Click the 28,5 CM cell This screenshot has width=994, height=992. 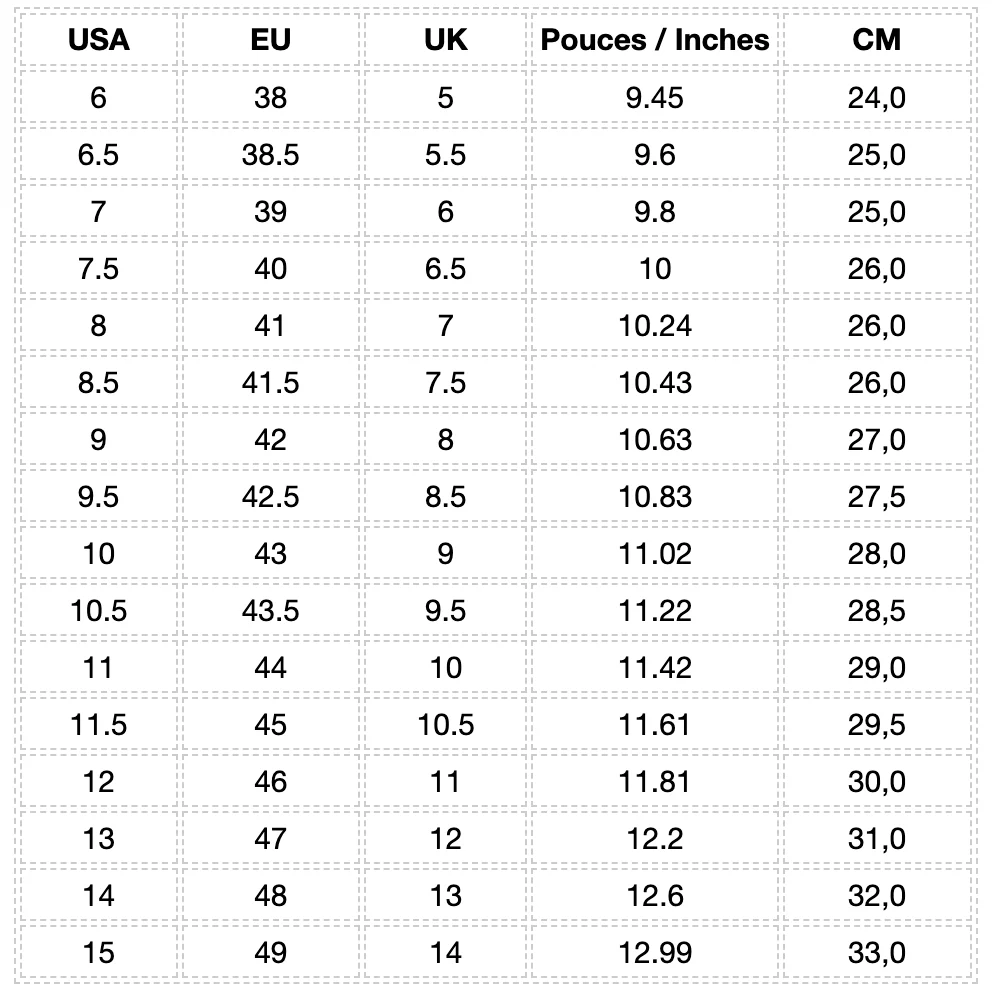tap(877, 610)
